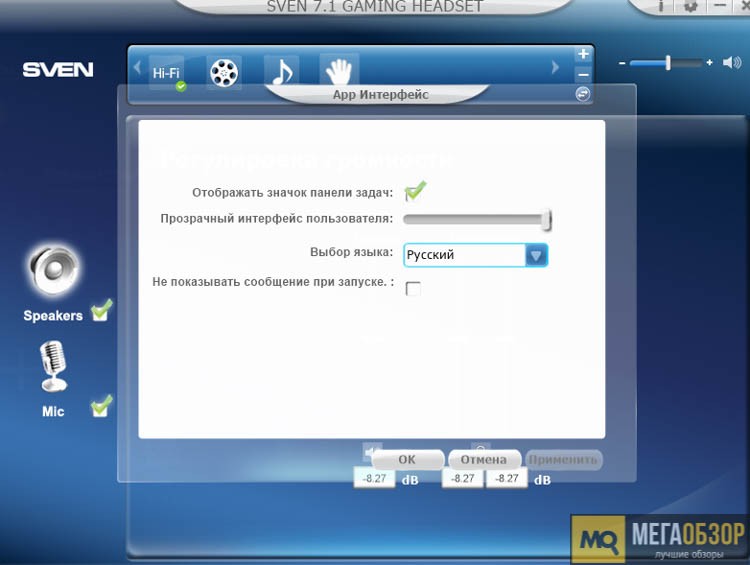Adjust the interface transparency slider

click(x=477, y=220)
